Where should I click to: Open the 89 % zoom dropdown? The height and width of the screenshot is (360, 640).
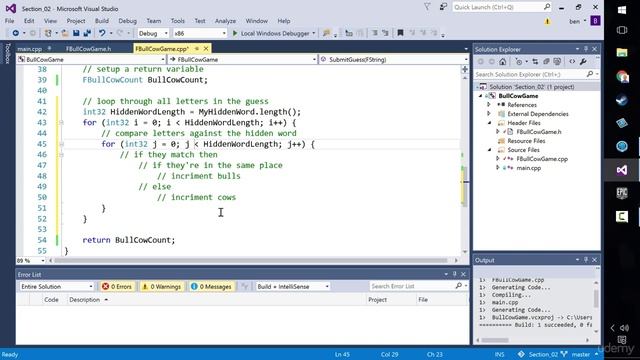(x=31, y=260)
